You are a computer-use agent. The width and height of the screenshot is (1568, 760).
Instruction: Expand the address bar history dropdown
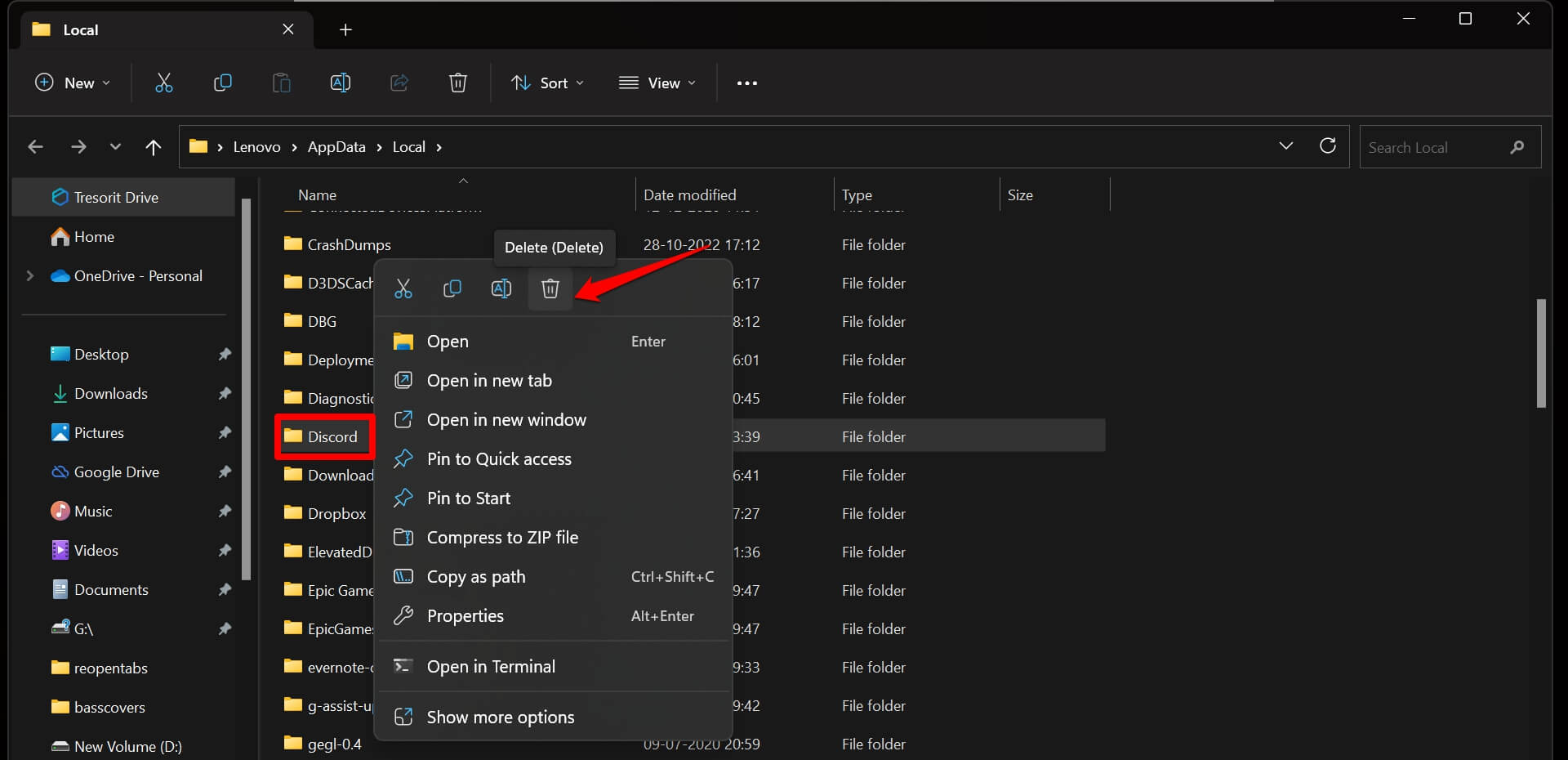[1285, 146]
